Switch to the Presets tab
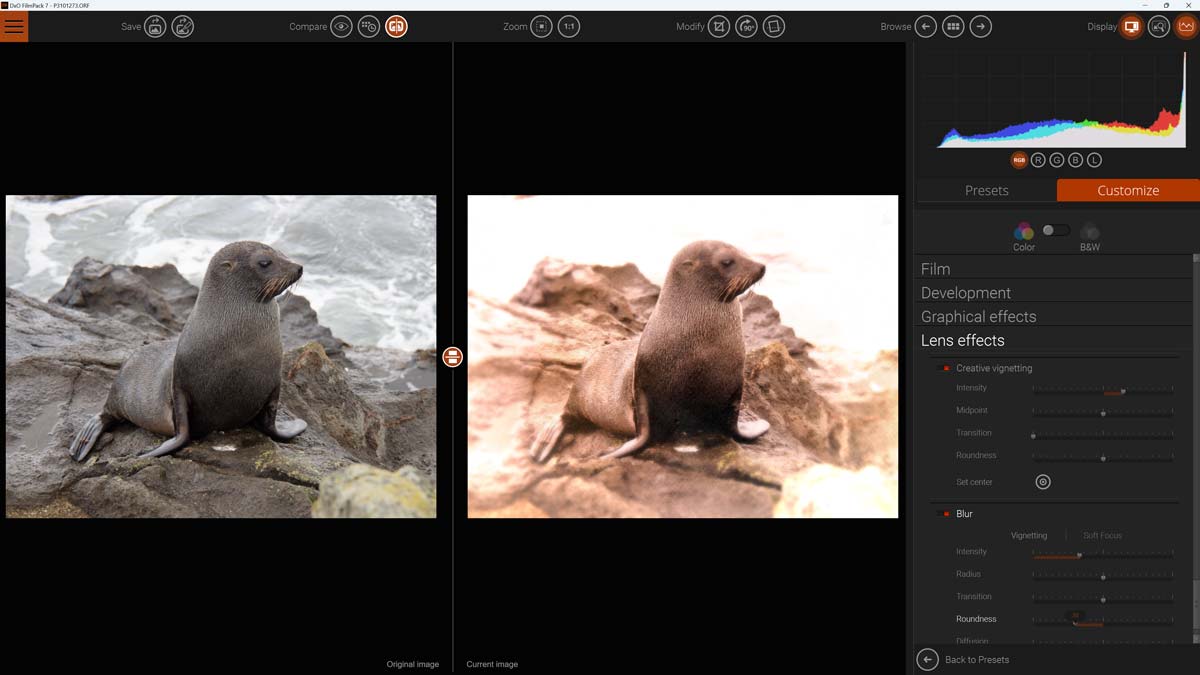Viewport: 1200px width, 675px height. click(x=986, y=190)
